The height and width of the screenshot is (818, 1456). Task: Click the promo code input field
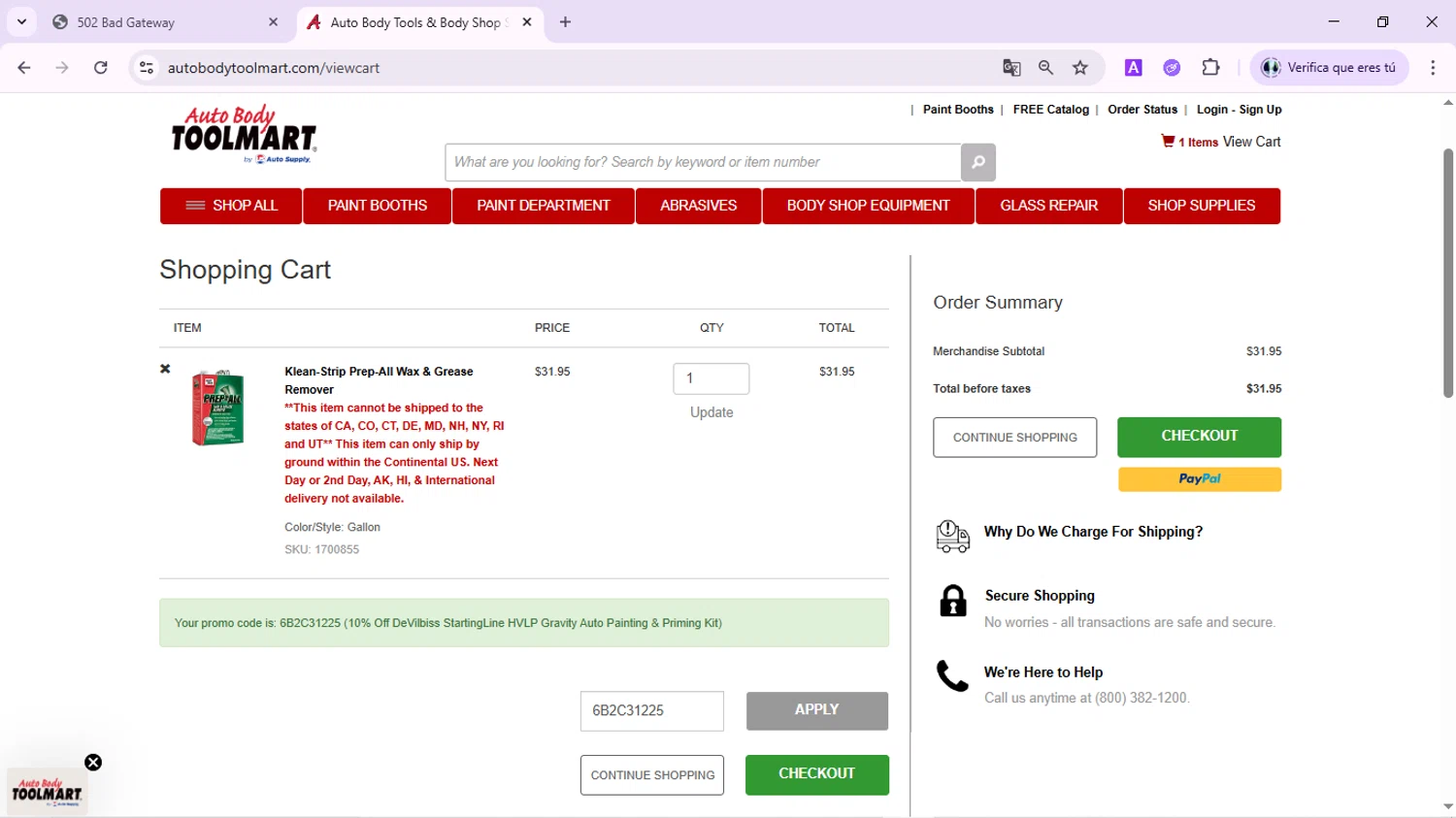(652, 711)
